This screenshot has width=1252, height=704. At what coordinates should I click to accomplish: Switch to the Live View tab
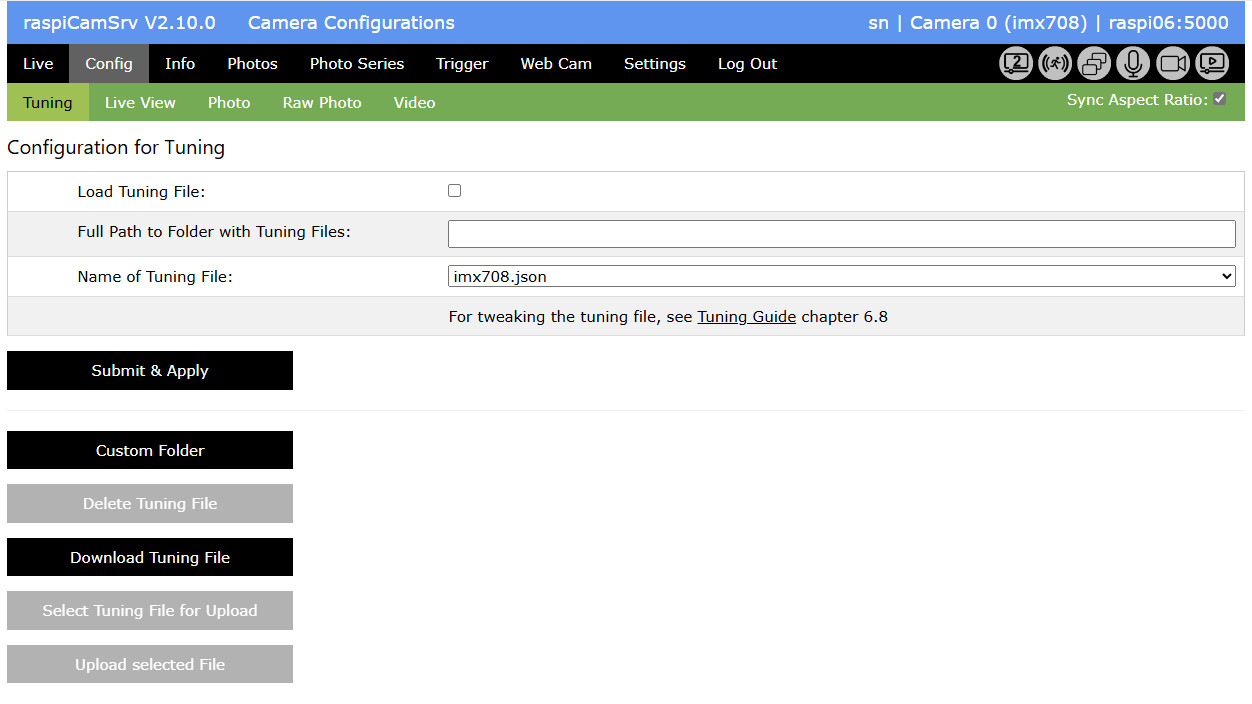[140, 103]
